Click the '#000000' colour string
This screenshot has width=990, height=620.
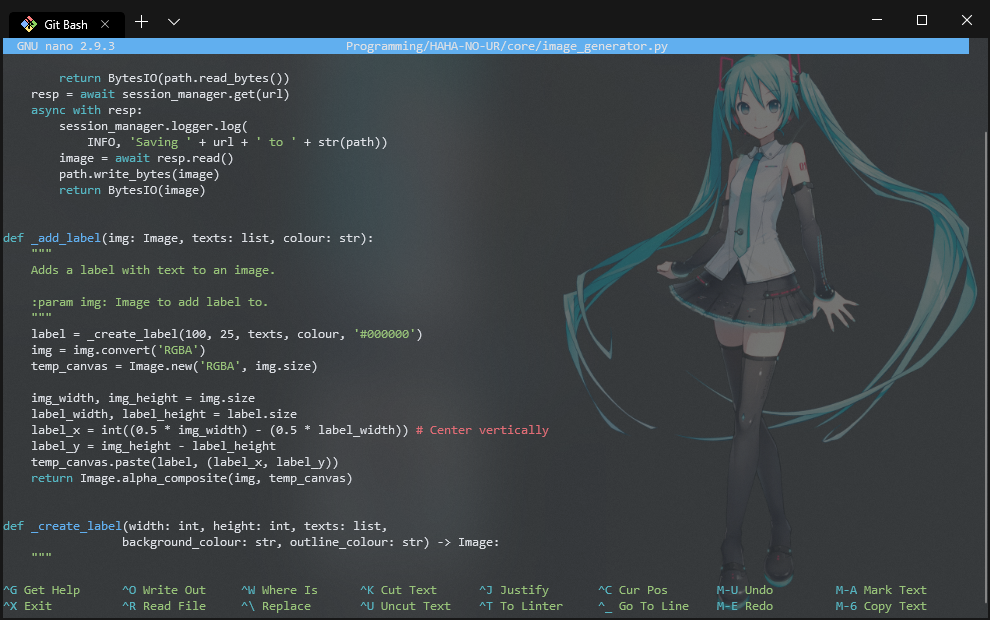tap(385, 334)
